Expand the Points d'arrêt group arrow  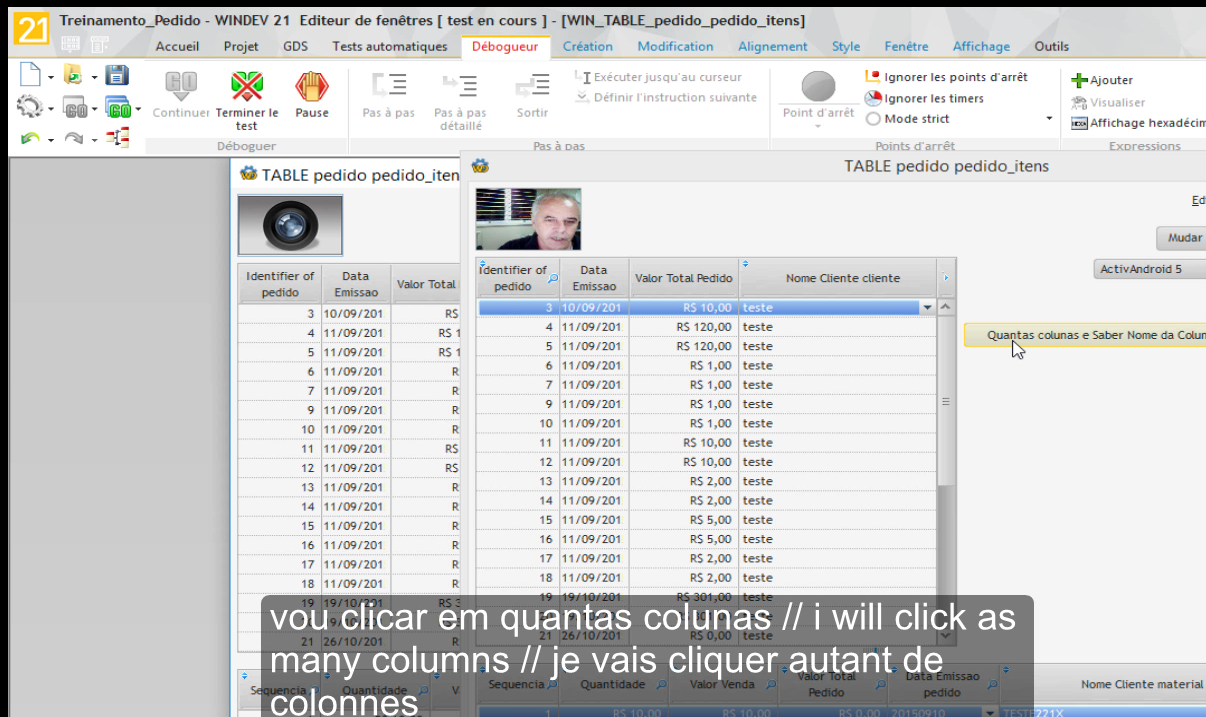pos(1049,118)
